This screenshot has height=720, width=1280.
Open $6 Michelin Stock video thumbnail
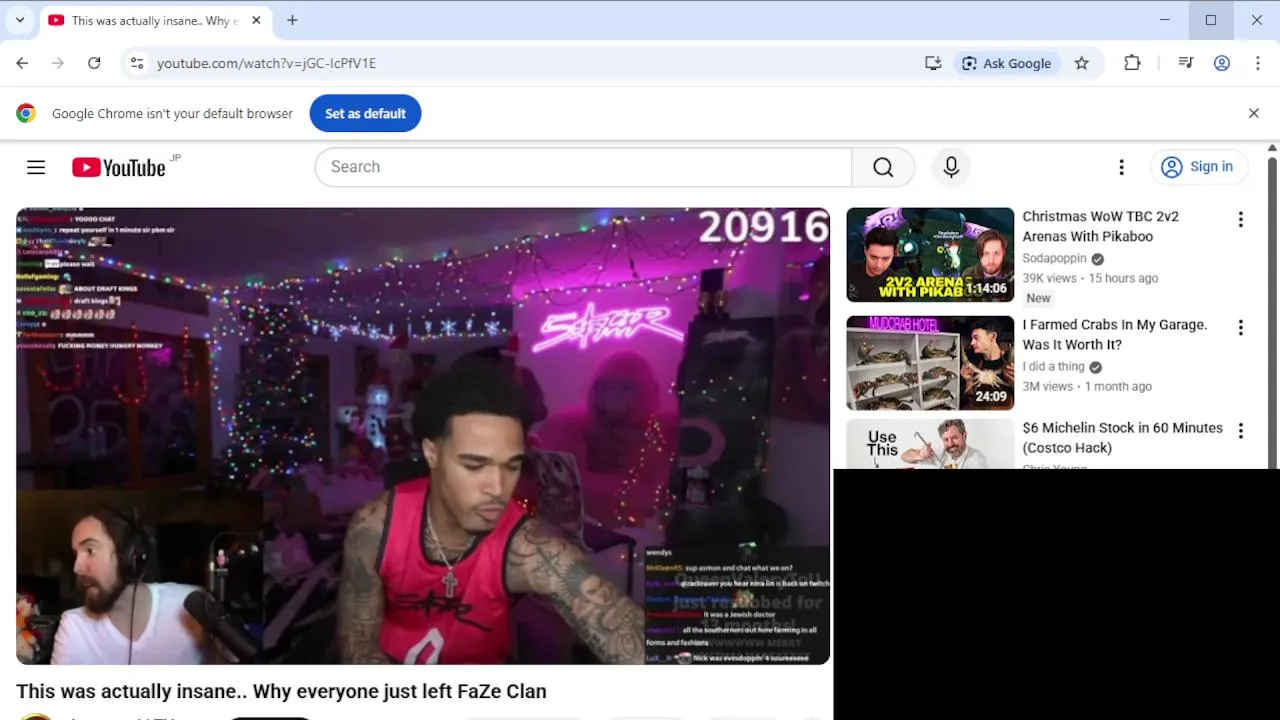tap(930, 443)
